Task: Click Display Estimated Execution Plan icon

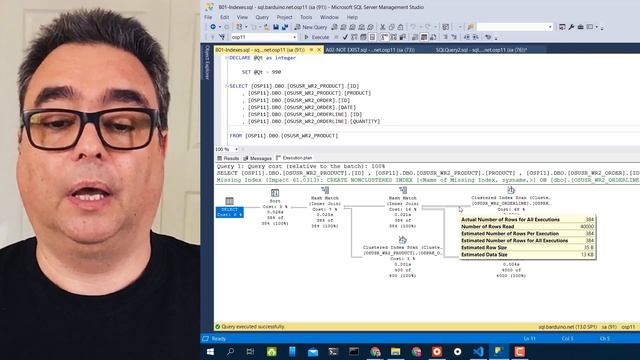Action: (x=354, y=37)
